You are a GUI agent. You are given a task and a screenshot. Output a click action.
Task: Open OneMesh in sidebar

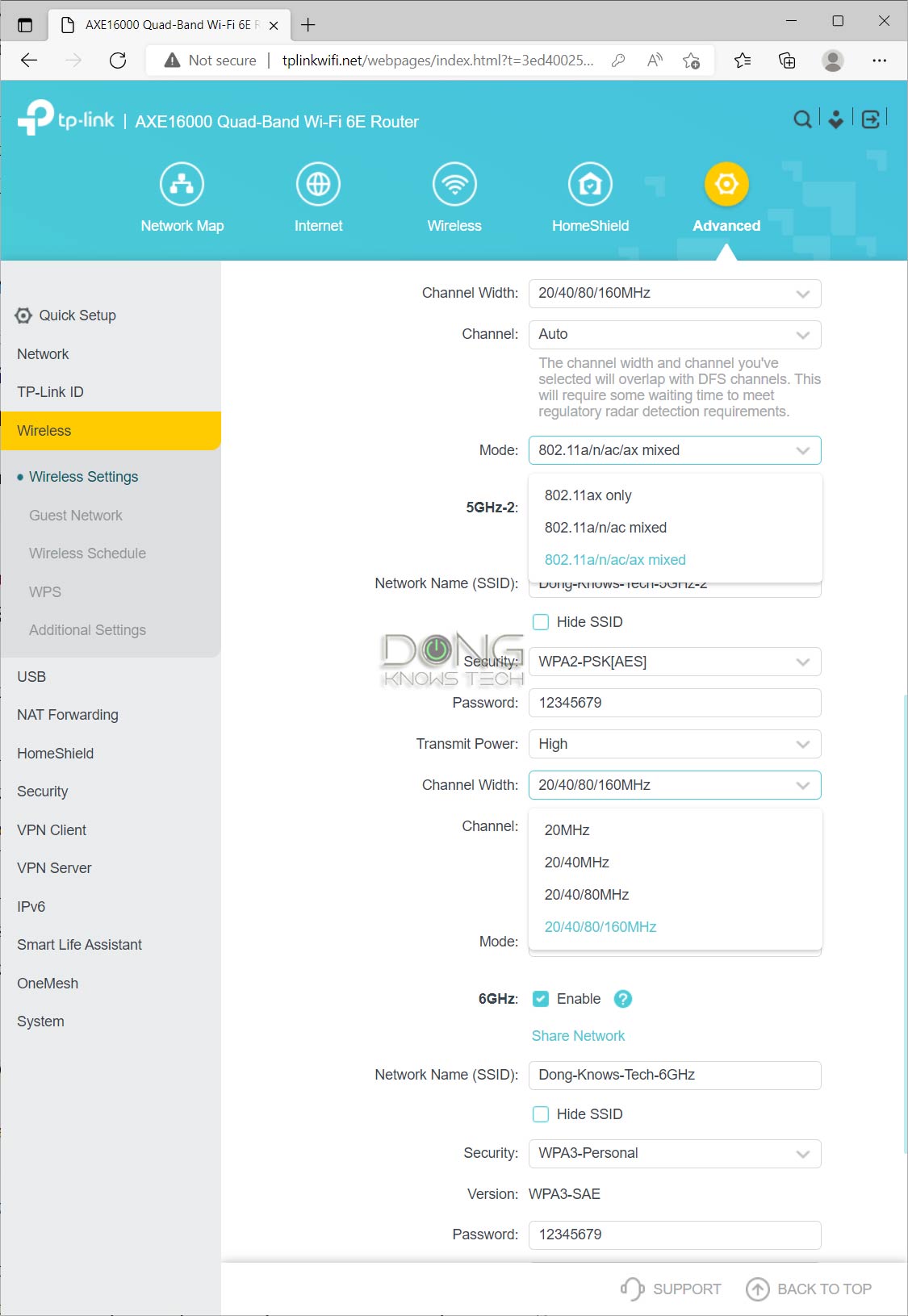pyautogui.click(x=48, y=984)
